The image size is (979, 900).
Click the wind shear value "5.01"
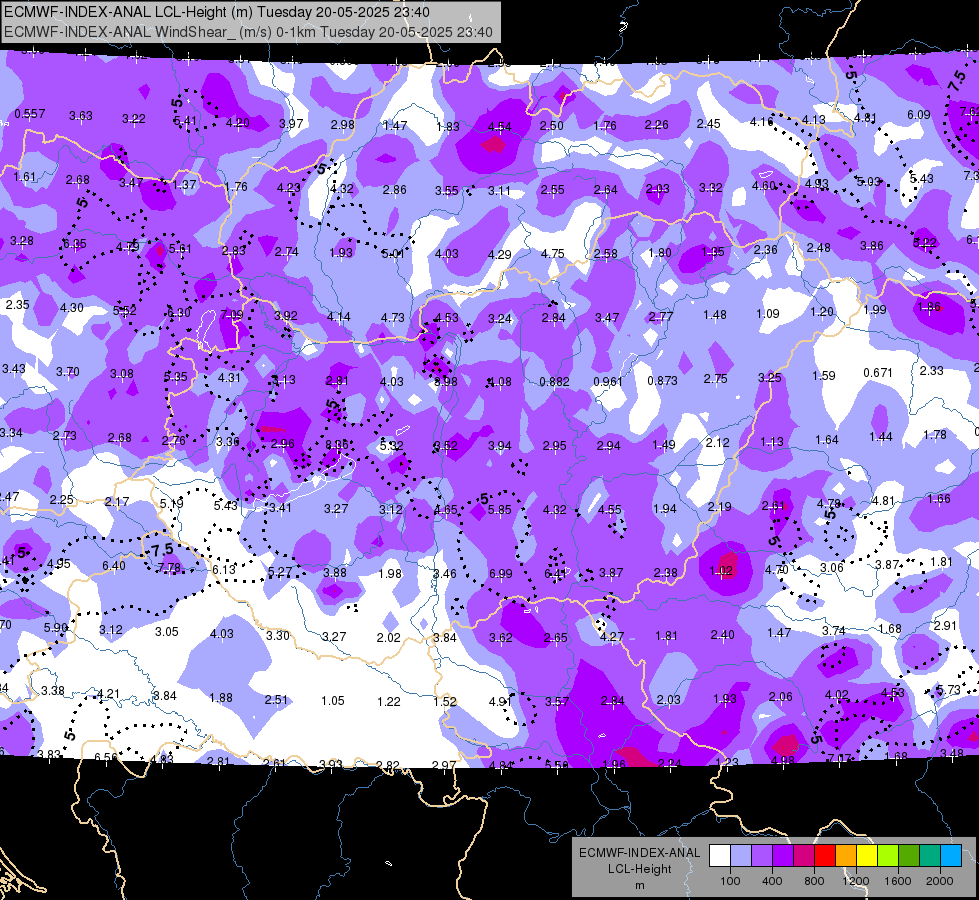click(393, 254)
